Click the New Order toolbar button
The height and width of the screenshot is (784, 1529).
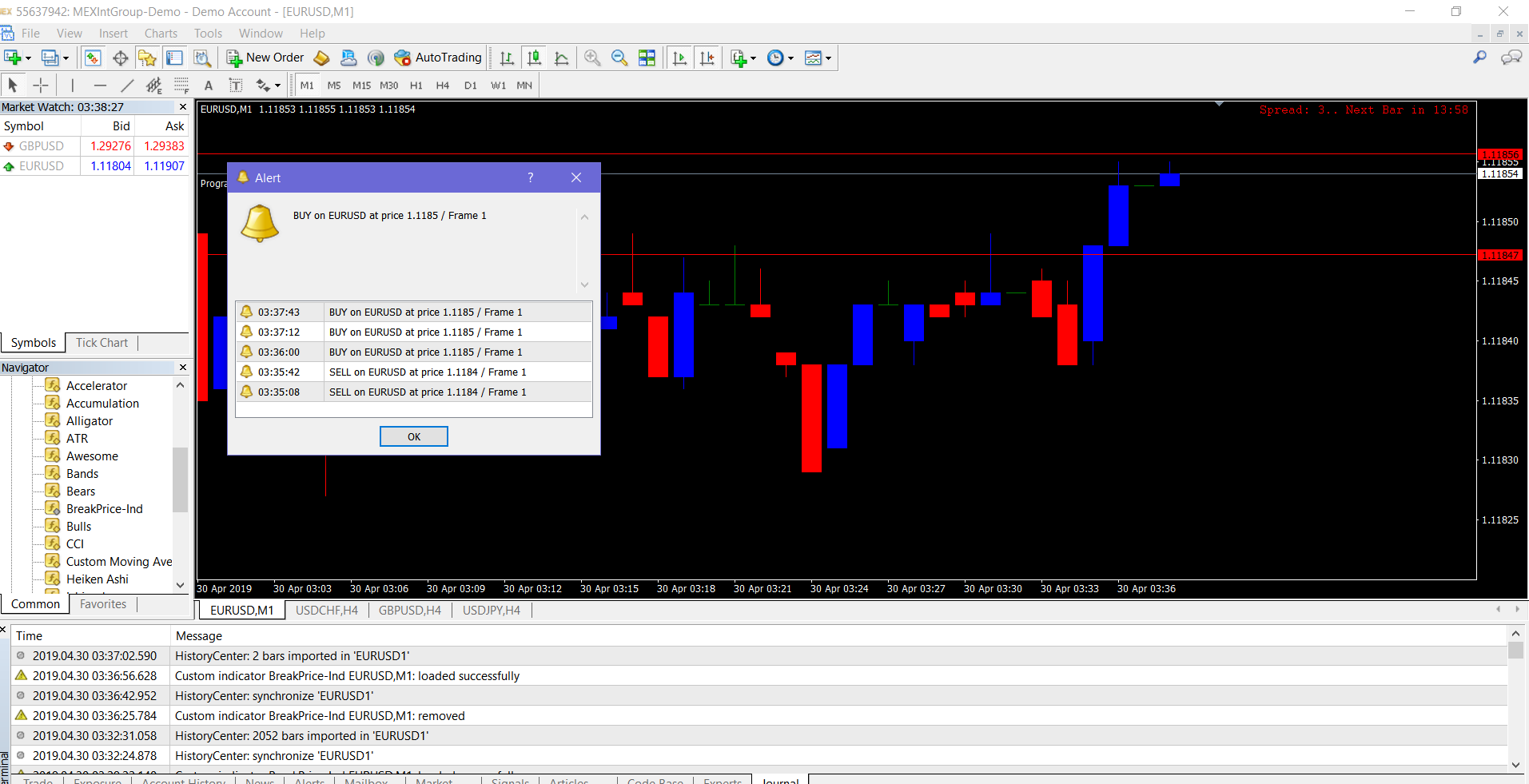coord(265,58)
